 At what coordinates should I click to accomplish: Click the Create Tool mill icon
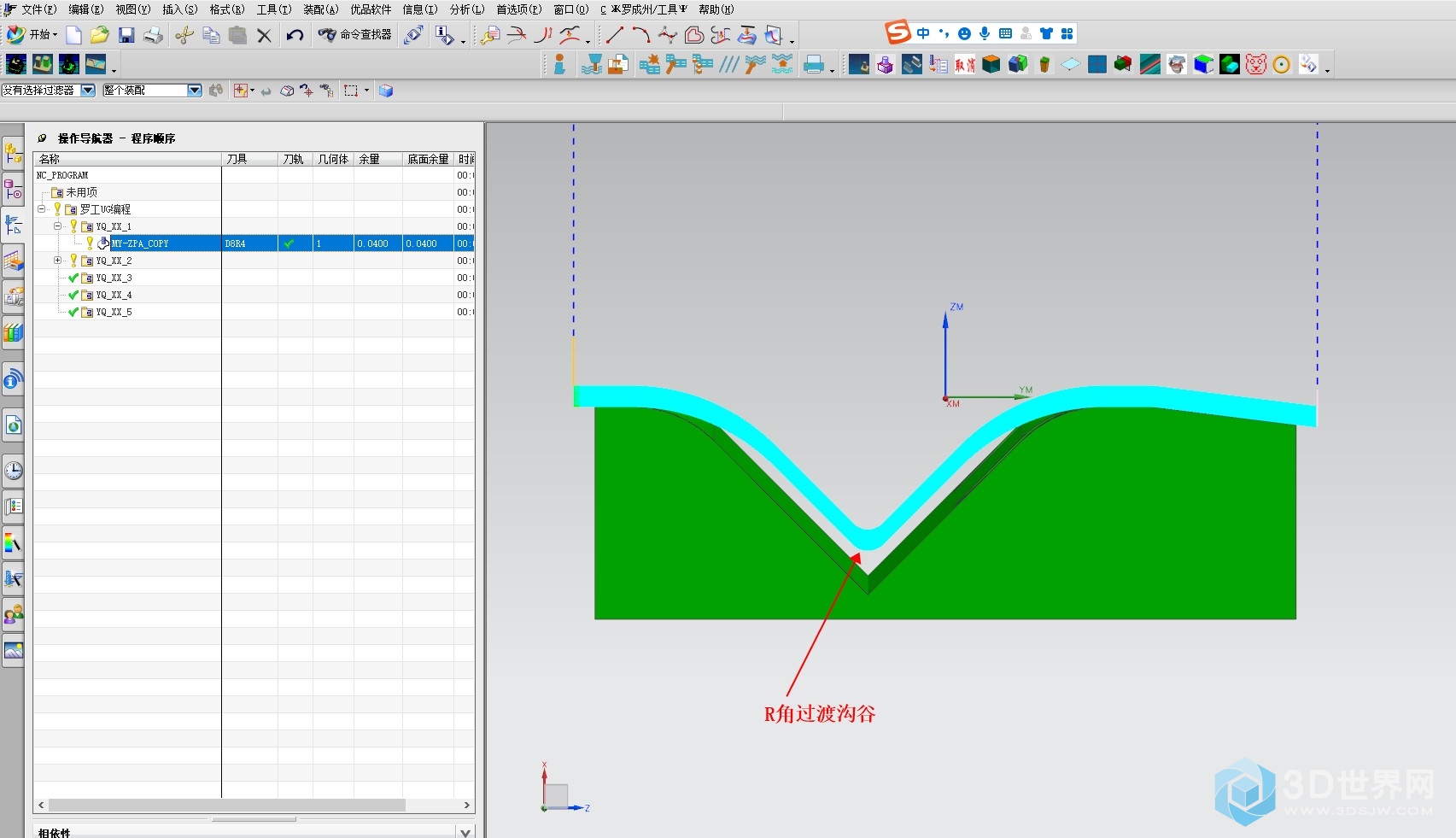(592, 64)
